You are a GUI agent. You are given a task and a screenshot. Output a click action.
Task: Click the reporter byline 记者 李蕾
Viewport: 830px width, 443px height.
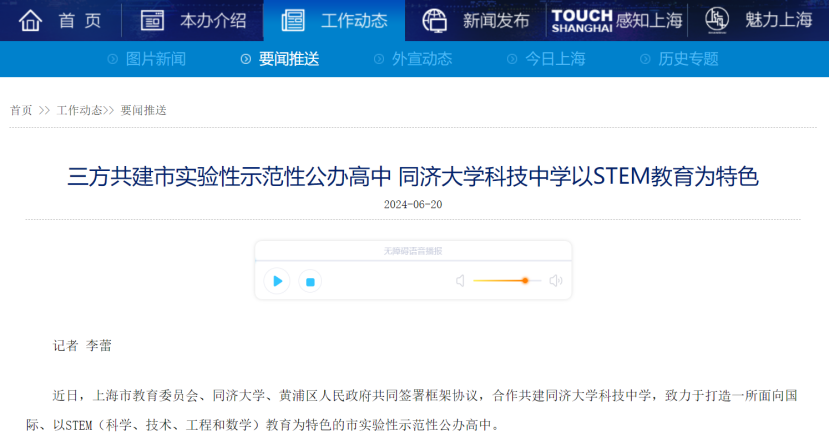click(x=82, y=346)
